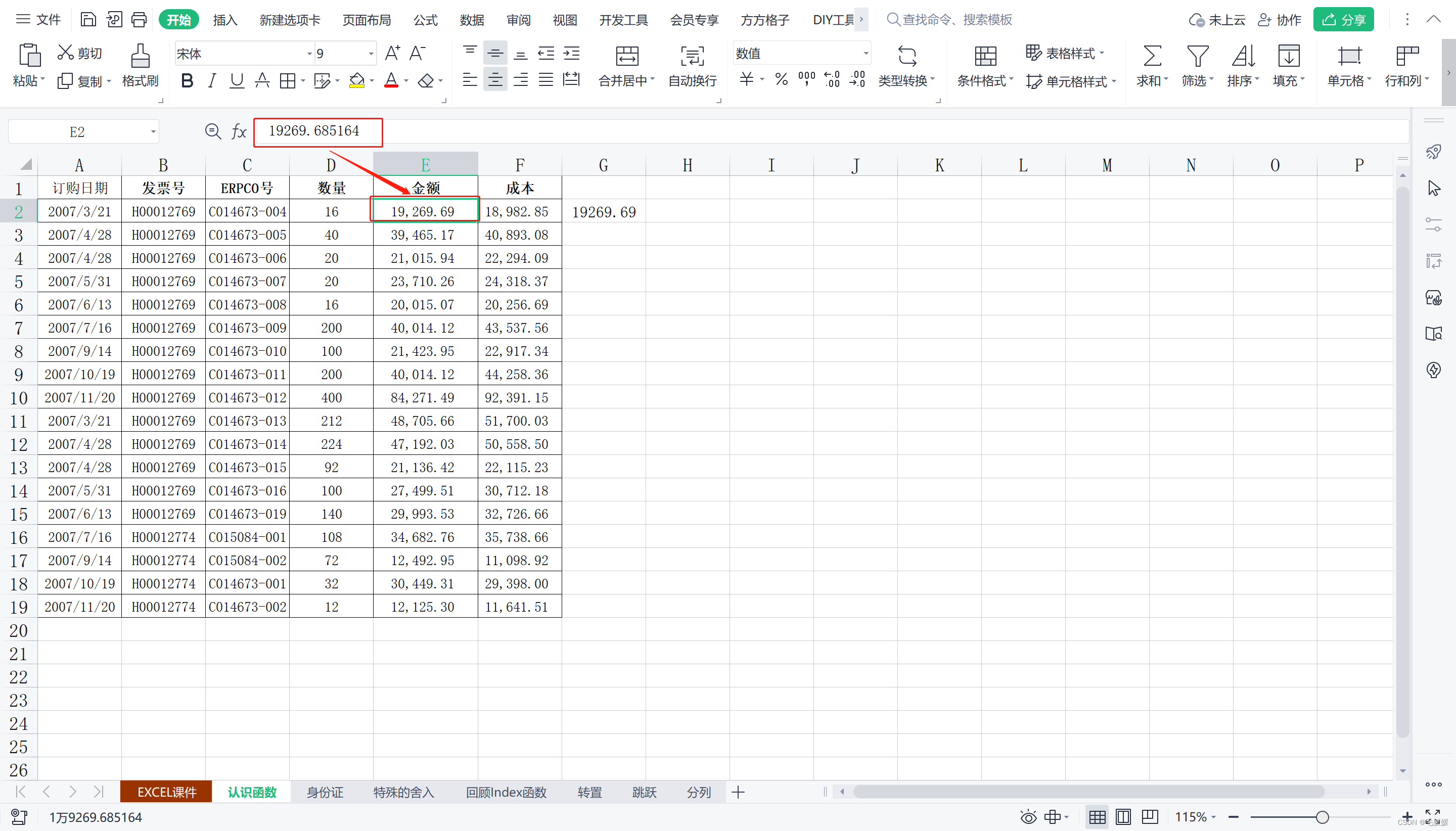Toggle underline formatting
This screenshot has width=1456, height=831.
point(236,80)
